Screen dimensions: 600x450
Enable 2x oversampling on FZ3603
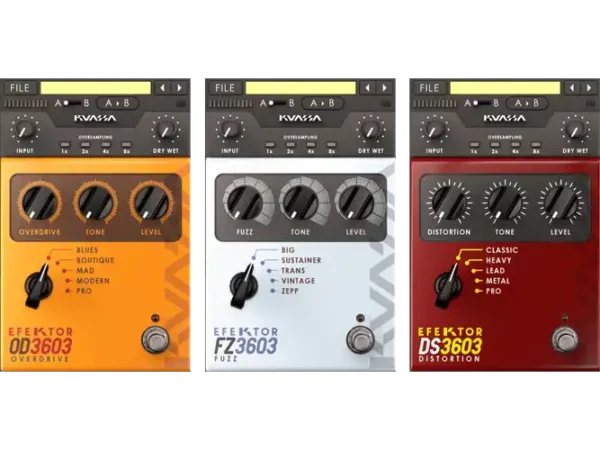point(290,145)
